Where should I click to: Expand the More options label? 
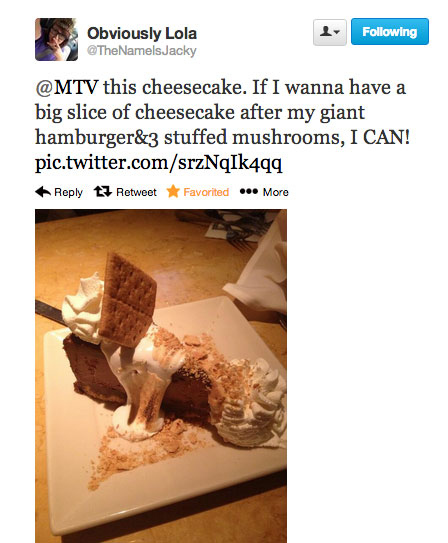[276, 192]
